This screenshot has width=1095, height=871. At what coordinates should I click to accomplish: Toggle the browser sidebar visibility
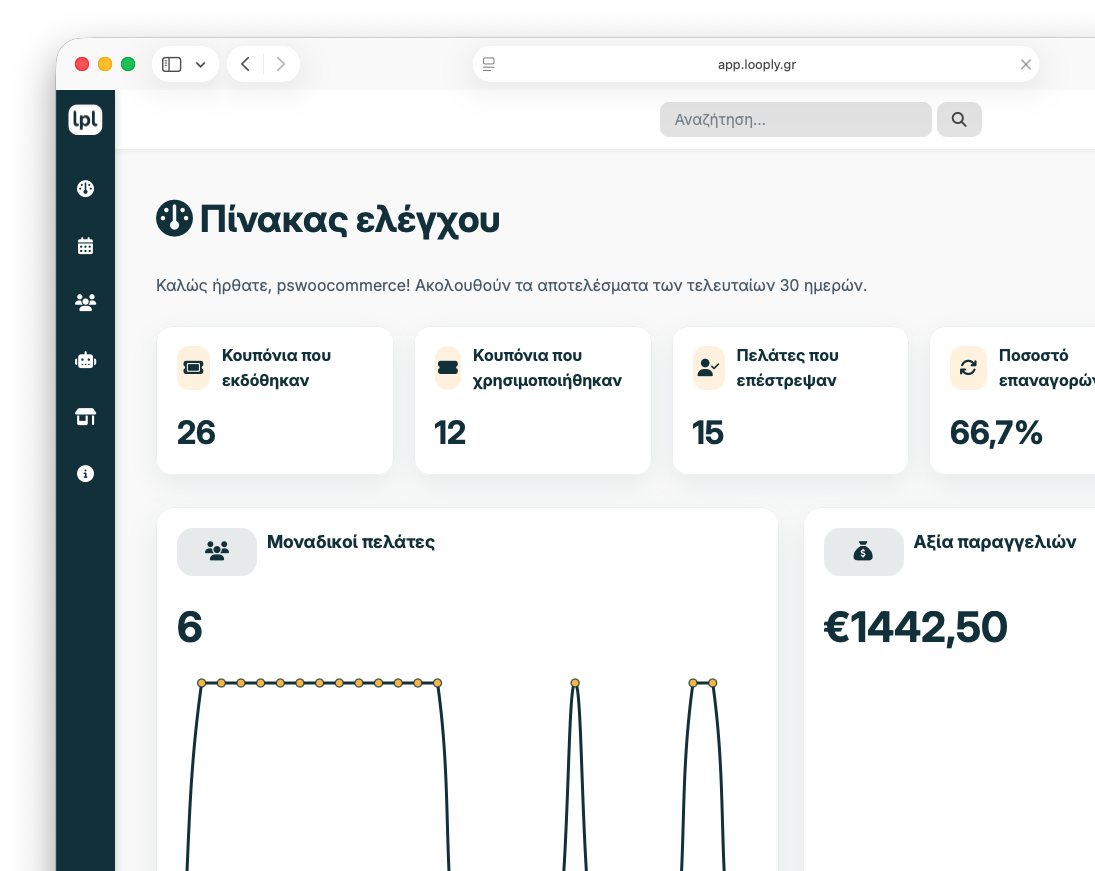(171, 63)
